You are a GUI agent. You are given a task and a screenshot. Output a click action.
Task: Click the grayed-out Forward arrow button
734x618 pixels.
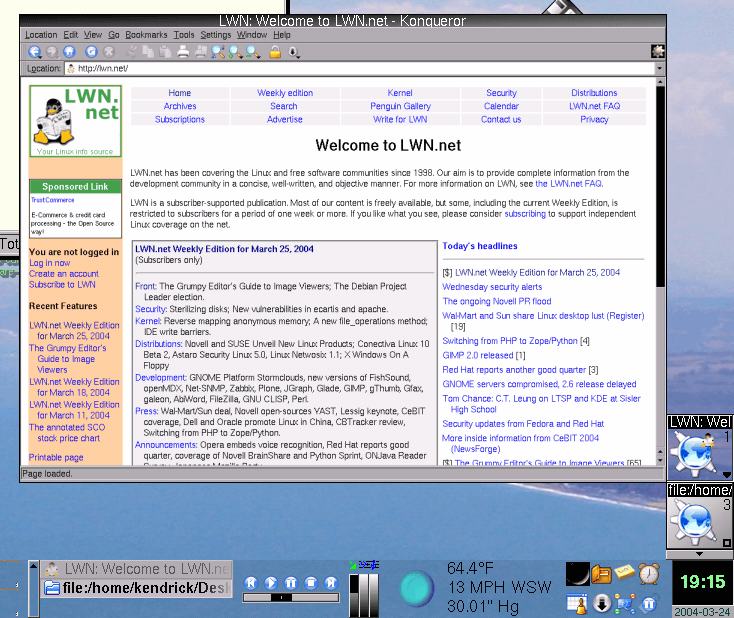52,52
